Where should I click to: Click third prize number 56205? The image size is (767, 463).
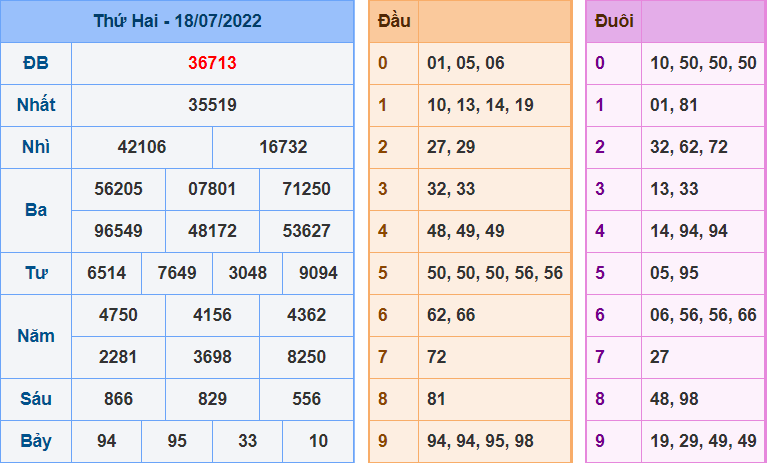118,189
